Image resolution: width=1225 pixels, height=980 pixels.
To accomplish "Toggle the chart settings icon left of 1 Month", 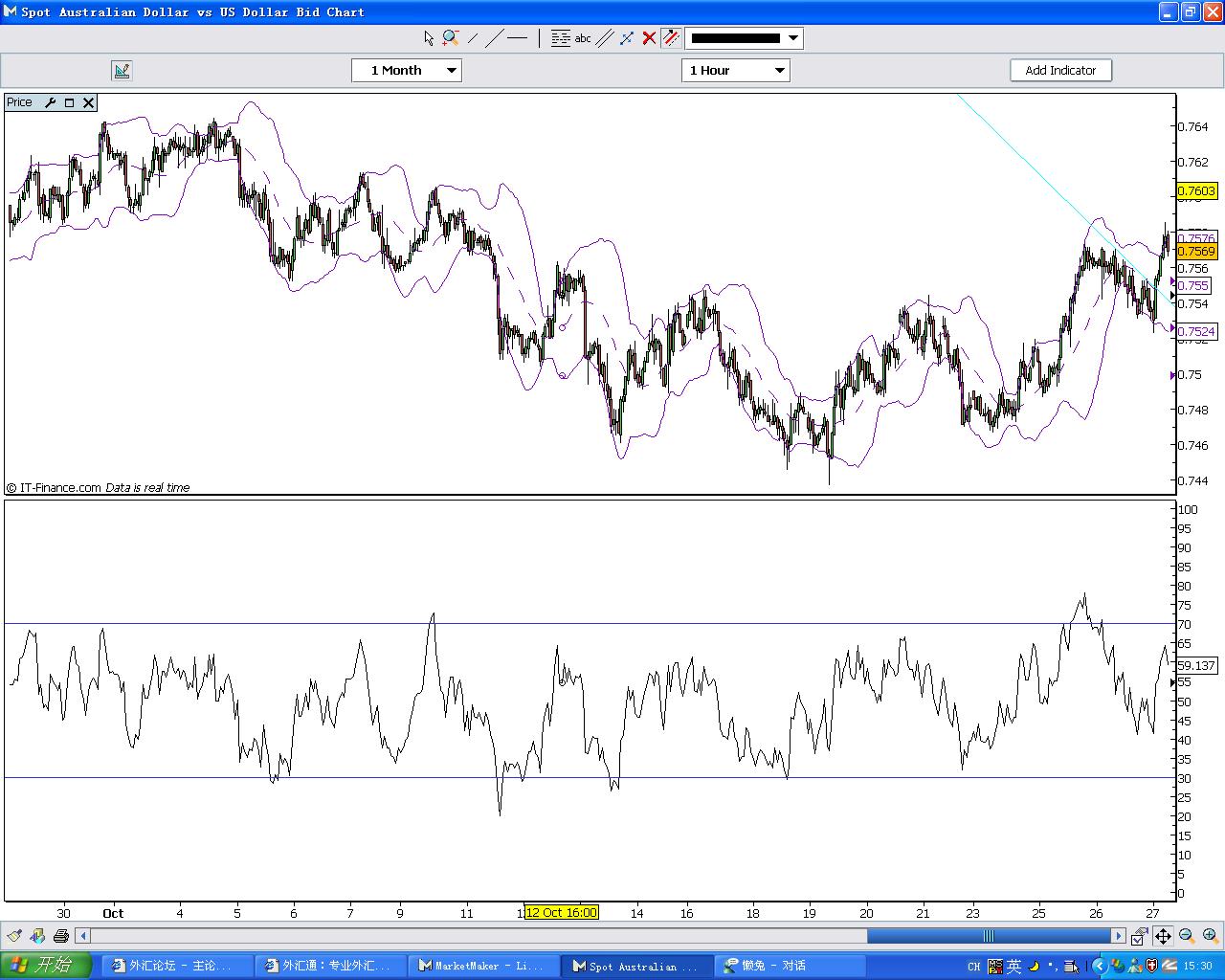I will coord(122,70).
